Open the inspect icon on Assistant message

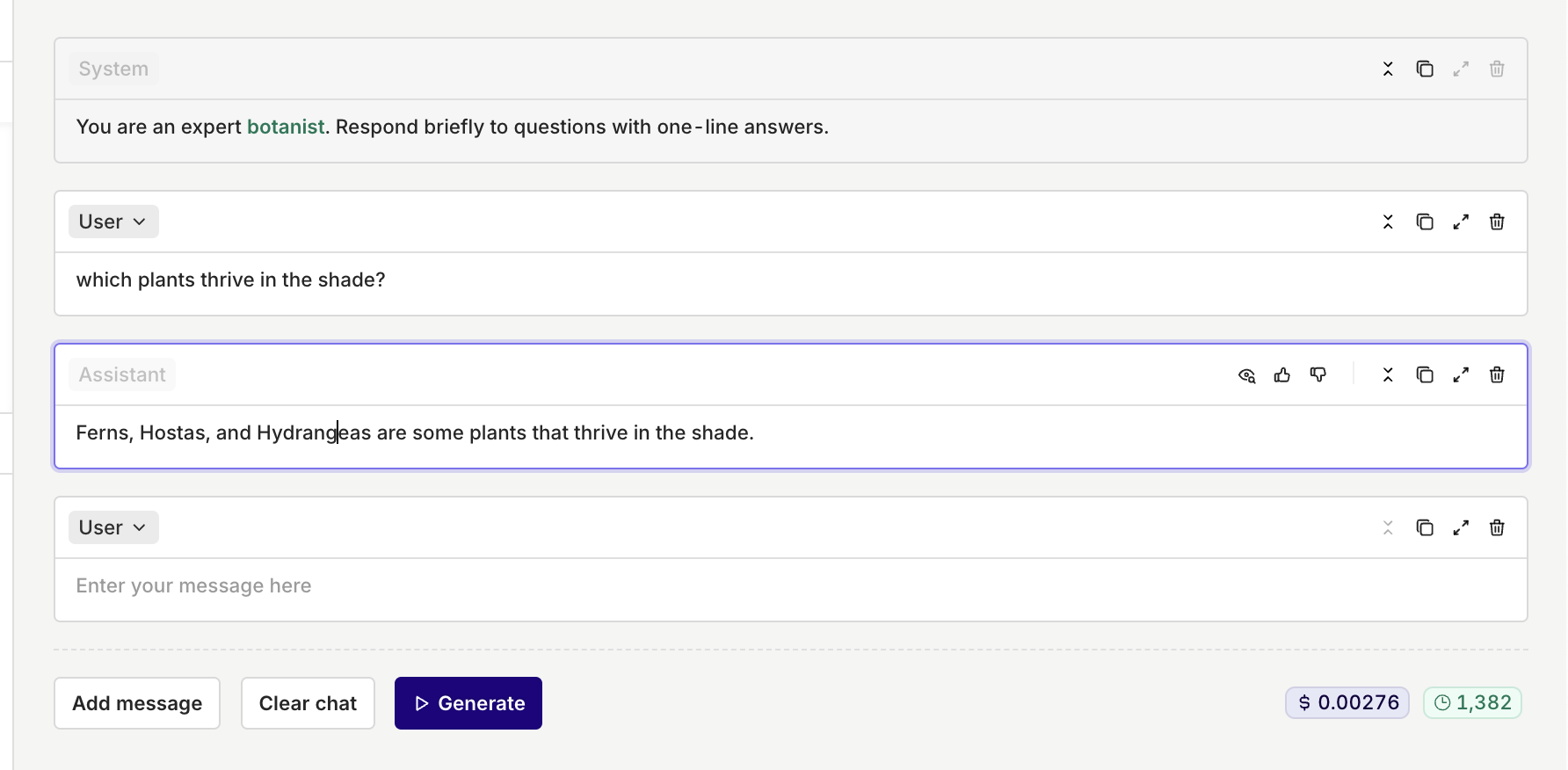coord(1246,375)
